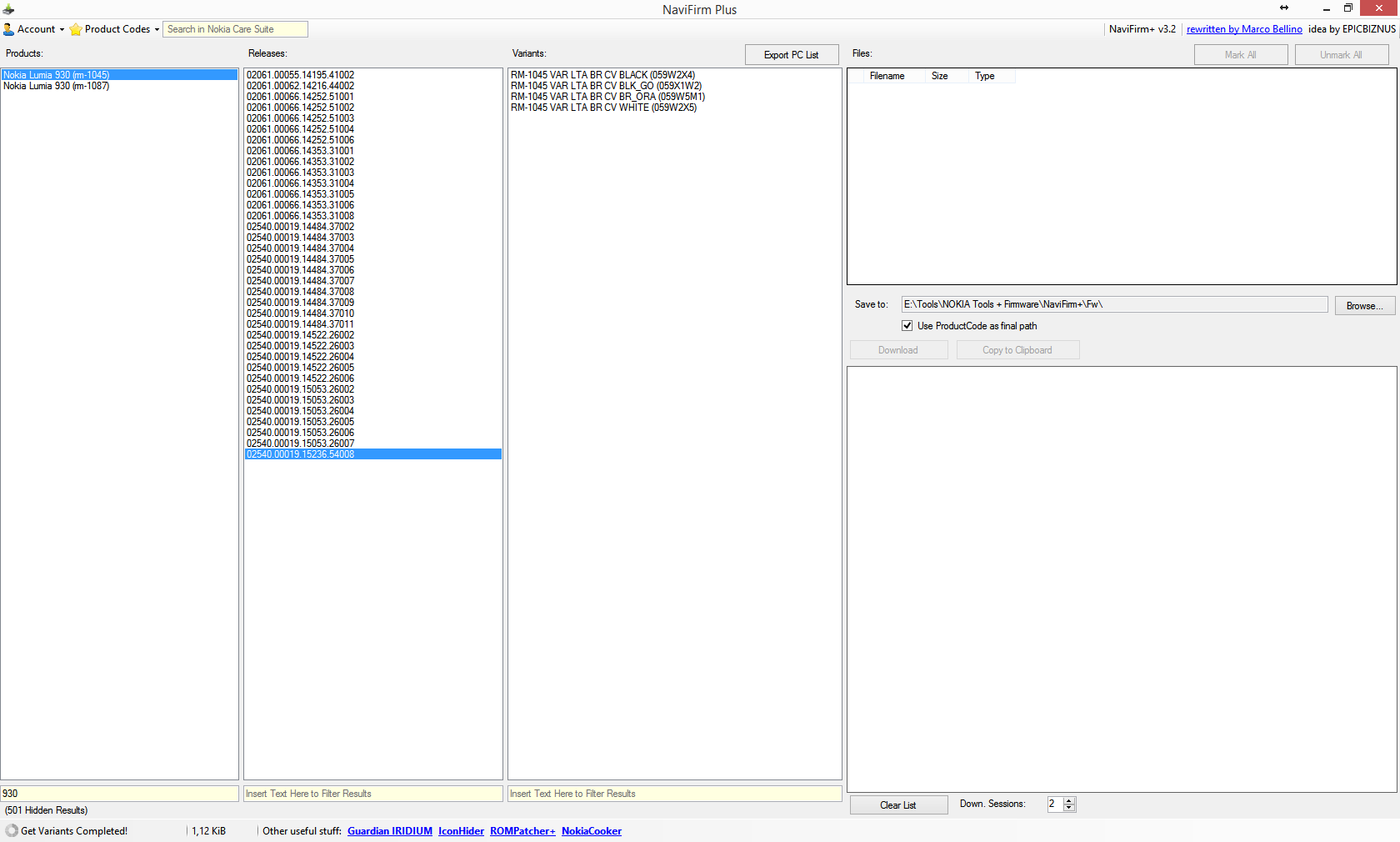Screen dimensions: 1400x842
Task: Open the ROMPatcher+ link
Action: (522, 831)
